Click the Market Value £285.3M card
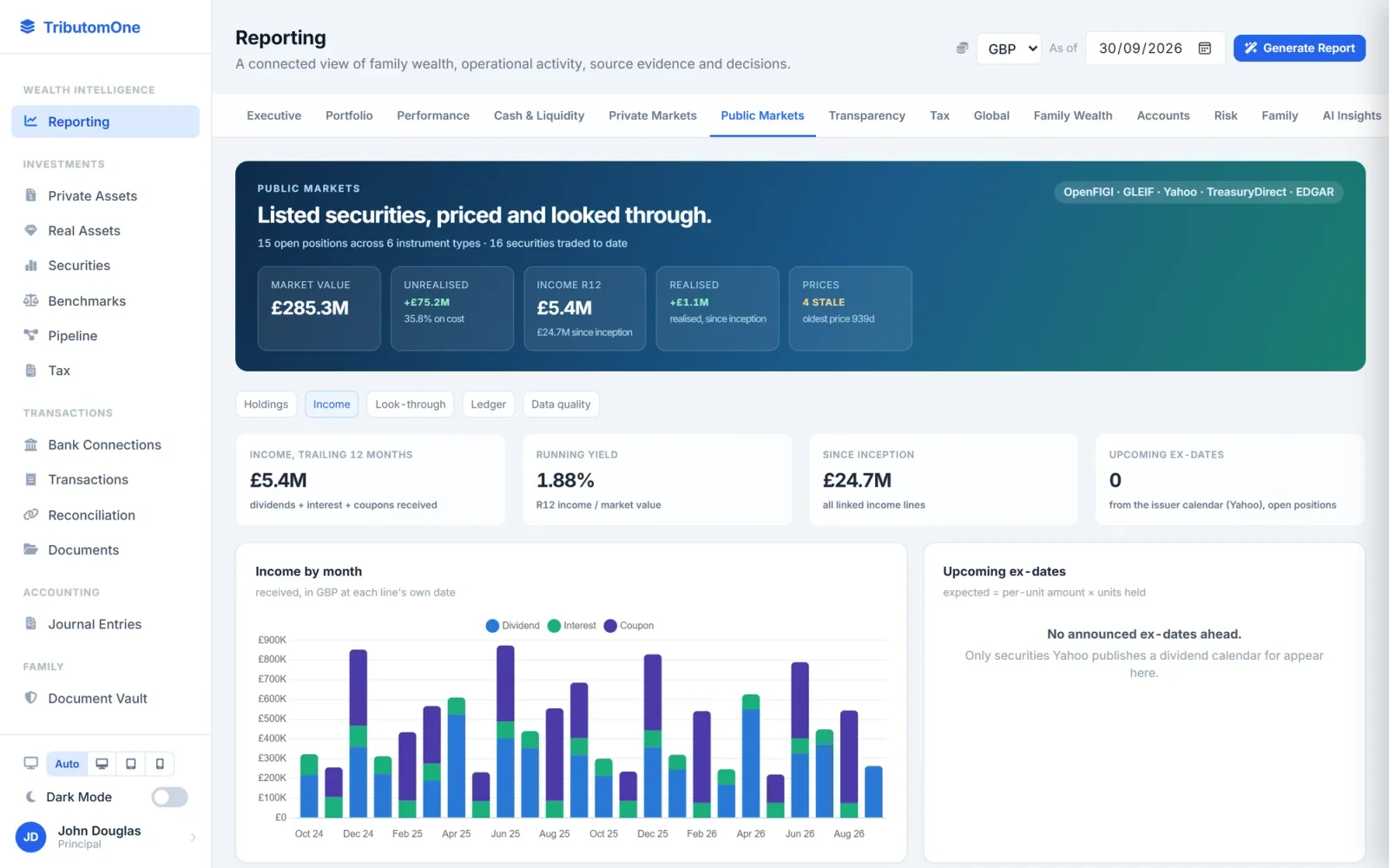The width and height of the screenshot is (1389, 868). pos(319,308)
